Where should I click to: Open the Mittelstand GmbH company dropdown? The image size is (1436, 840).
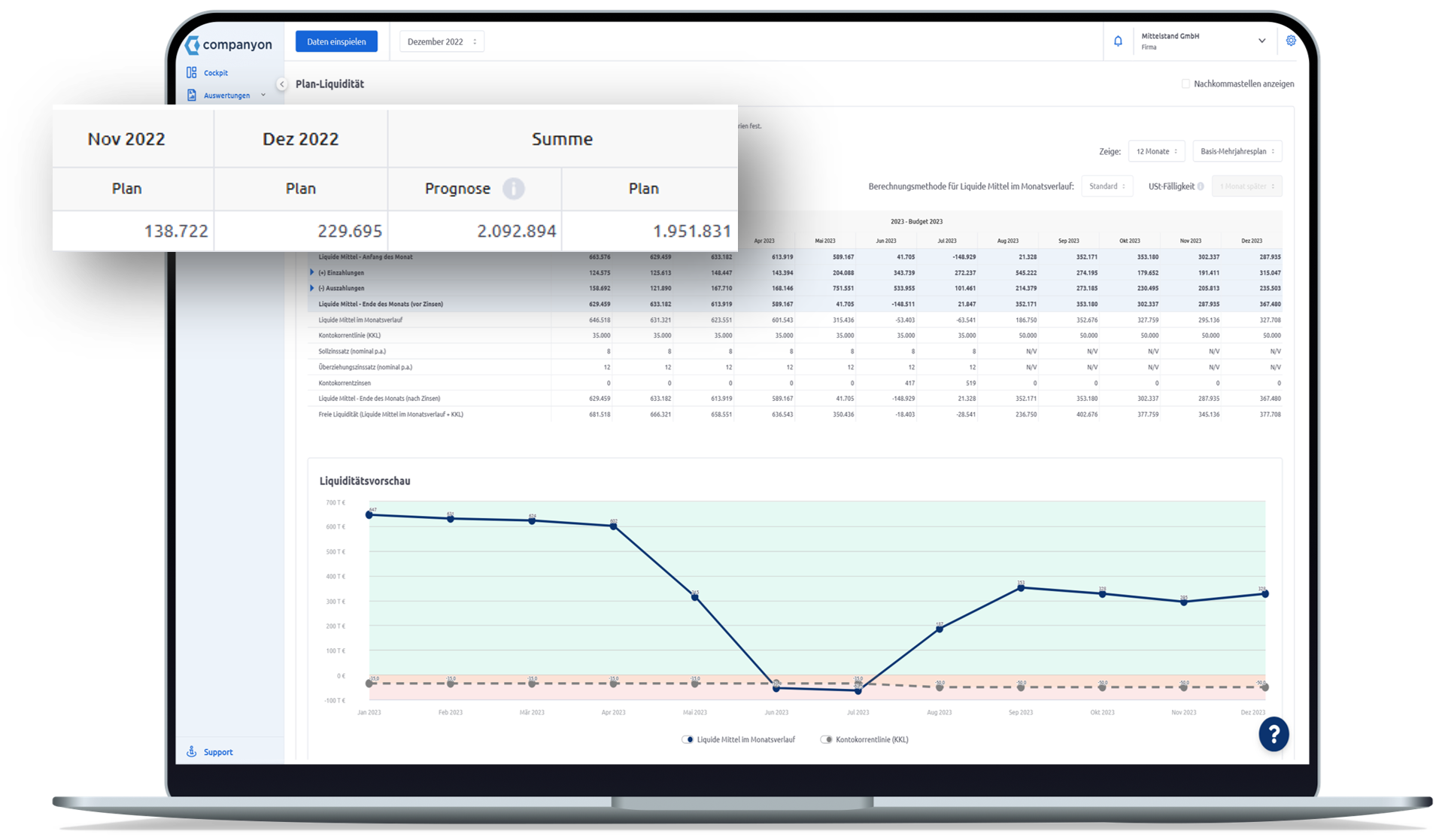(1204, 41)
